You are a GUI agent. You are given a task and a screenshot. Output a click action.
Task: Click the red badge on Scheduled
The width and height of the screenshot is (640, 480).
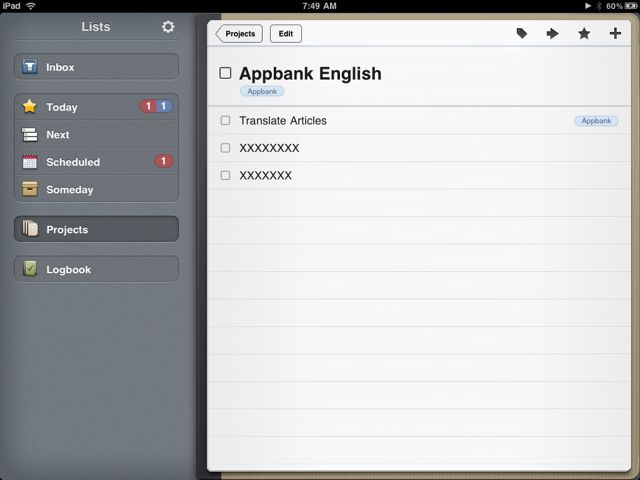point(163,161)
